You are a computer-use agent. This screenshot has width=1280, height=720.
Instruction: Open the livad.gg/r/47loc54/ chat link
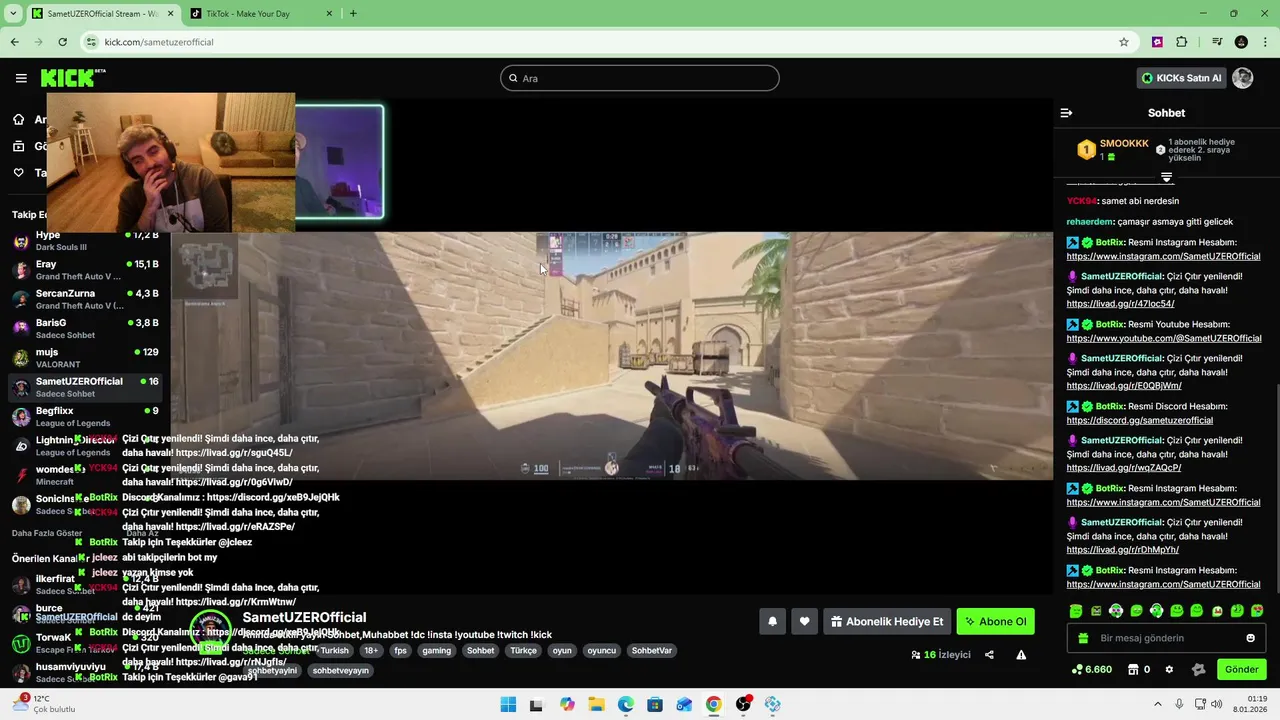tap(1120, 304)
